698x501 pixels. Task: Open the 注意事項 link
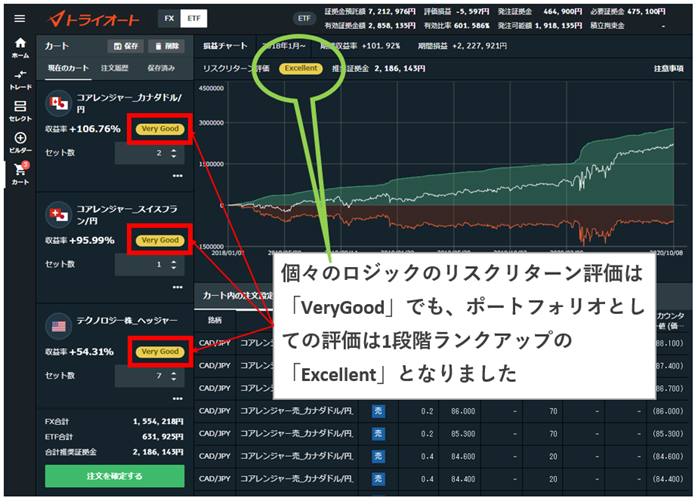tap(668, 68)
